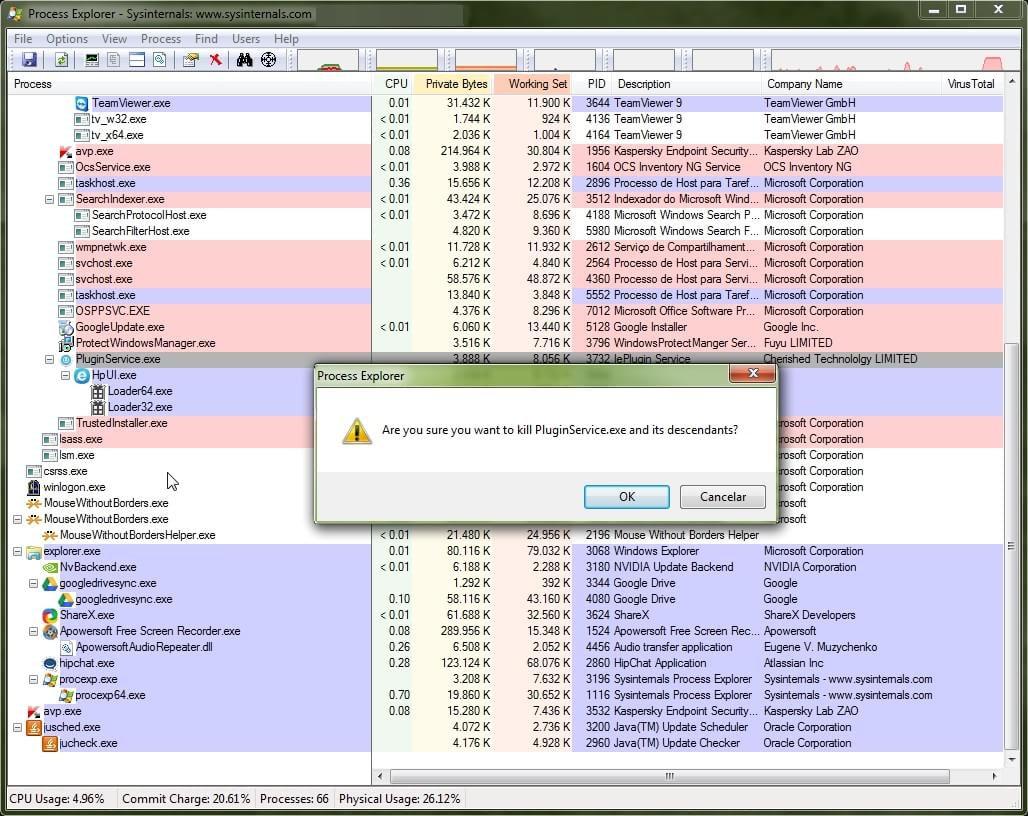Collapse the MouseWithoutBorders.exe parent node
The width and height of the screenshot is (1028, 816).
(x=18, y=519)
